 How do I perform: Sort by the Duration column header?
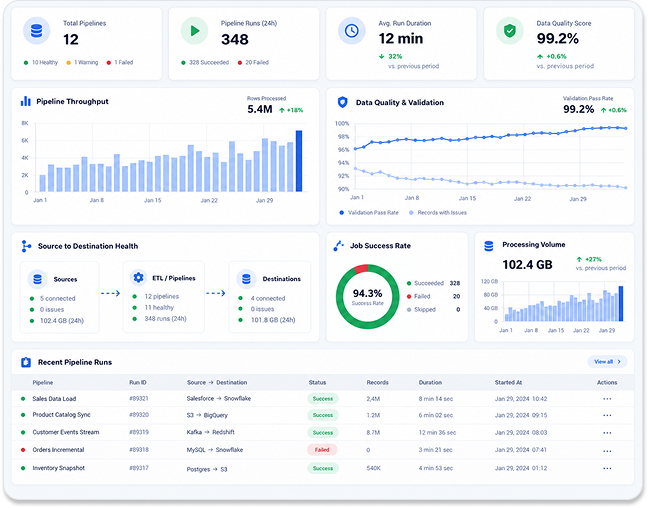coord(430,383)
